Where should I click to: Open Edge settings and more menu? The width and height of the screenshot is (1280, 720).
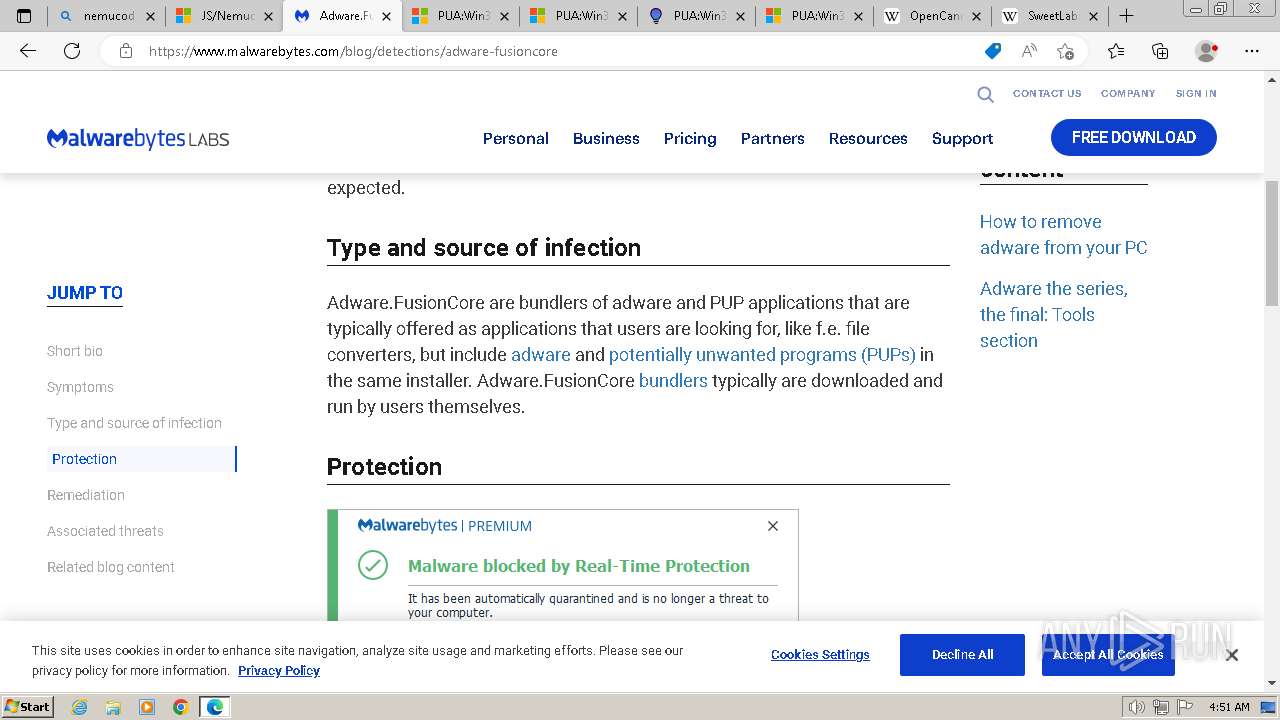(1252, 51)
